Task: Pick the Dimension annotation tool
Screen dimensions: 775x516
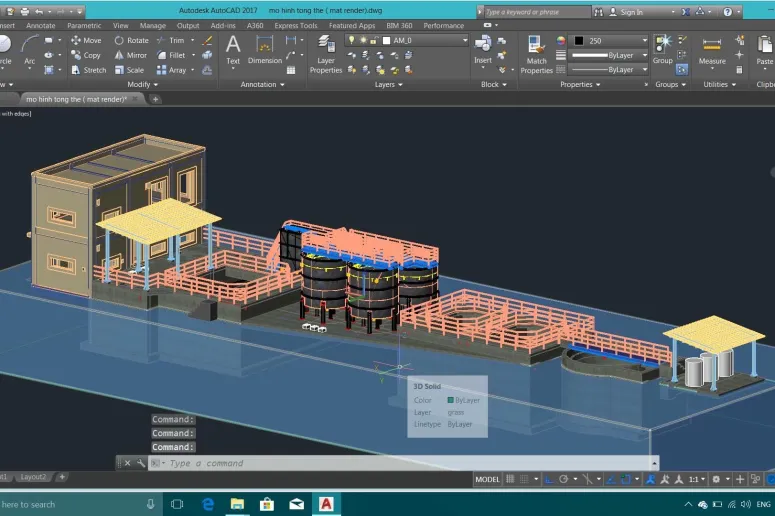Action: [264, 50]
